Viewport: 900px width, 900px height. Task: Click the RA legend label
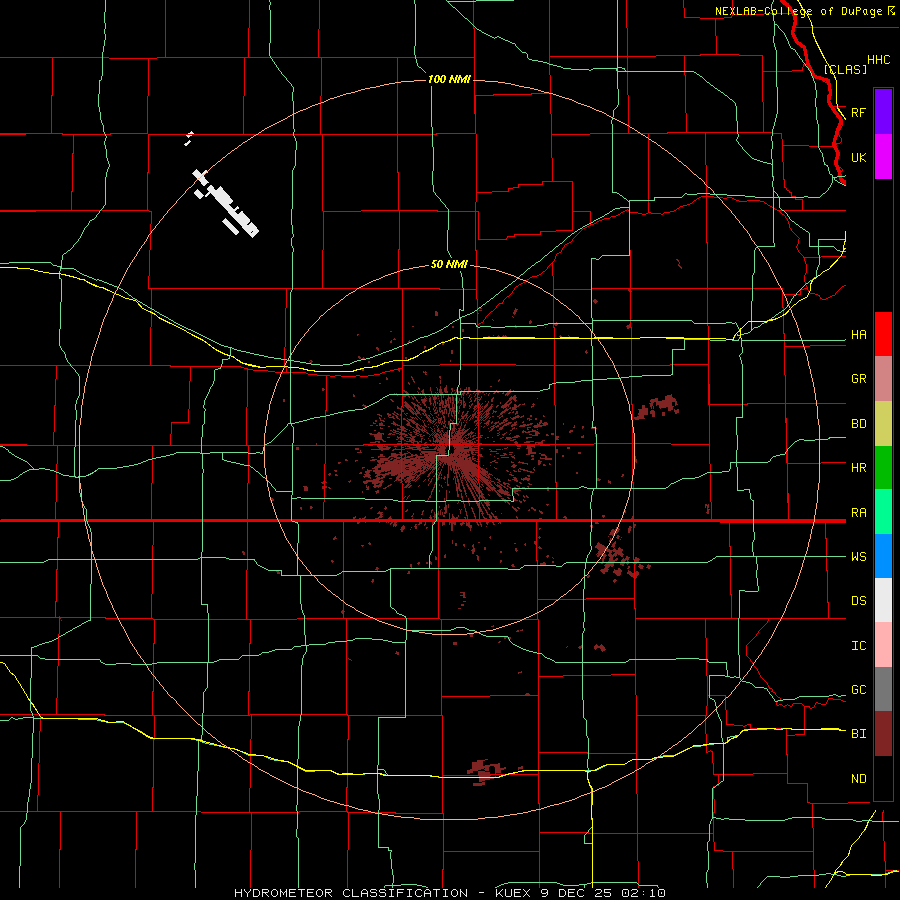pyautogui.click(x=858, y=513)
